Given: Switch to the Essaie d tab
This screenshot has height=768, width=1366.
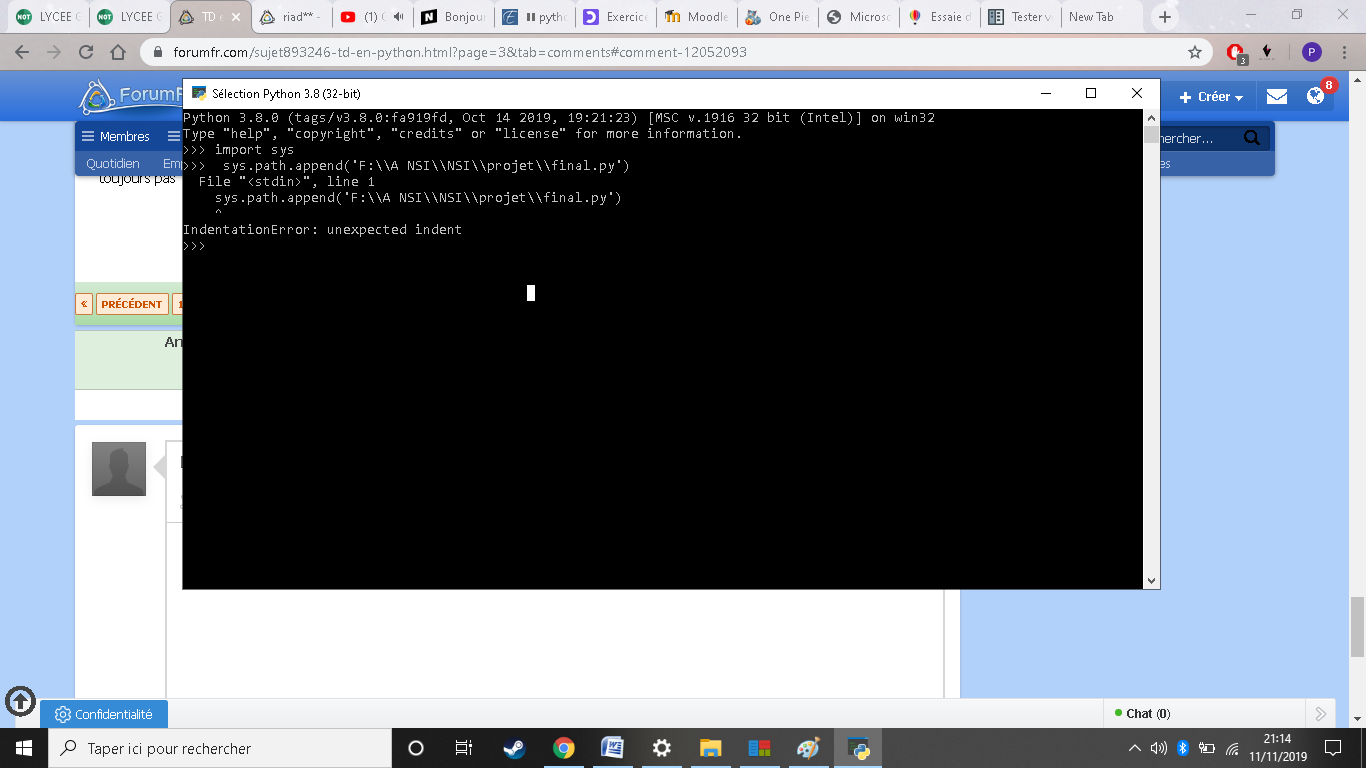Looking at the screenshot, I should point(939,17).
